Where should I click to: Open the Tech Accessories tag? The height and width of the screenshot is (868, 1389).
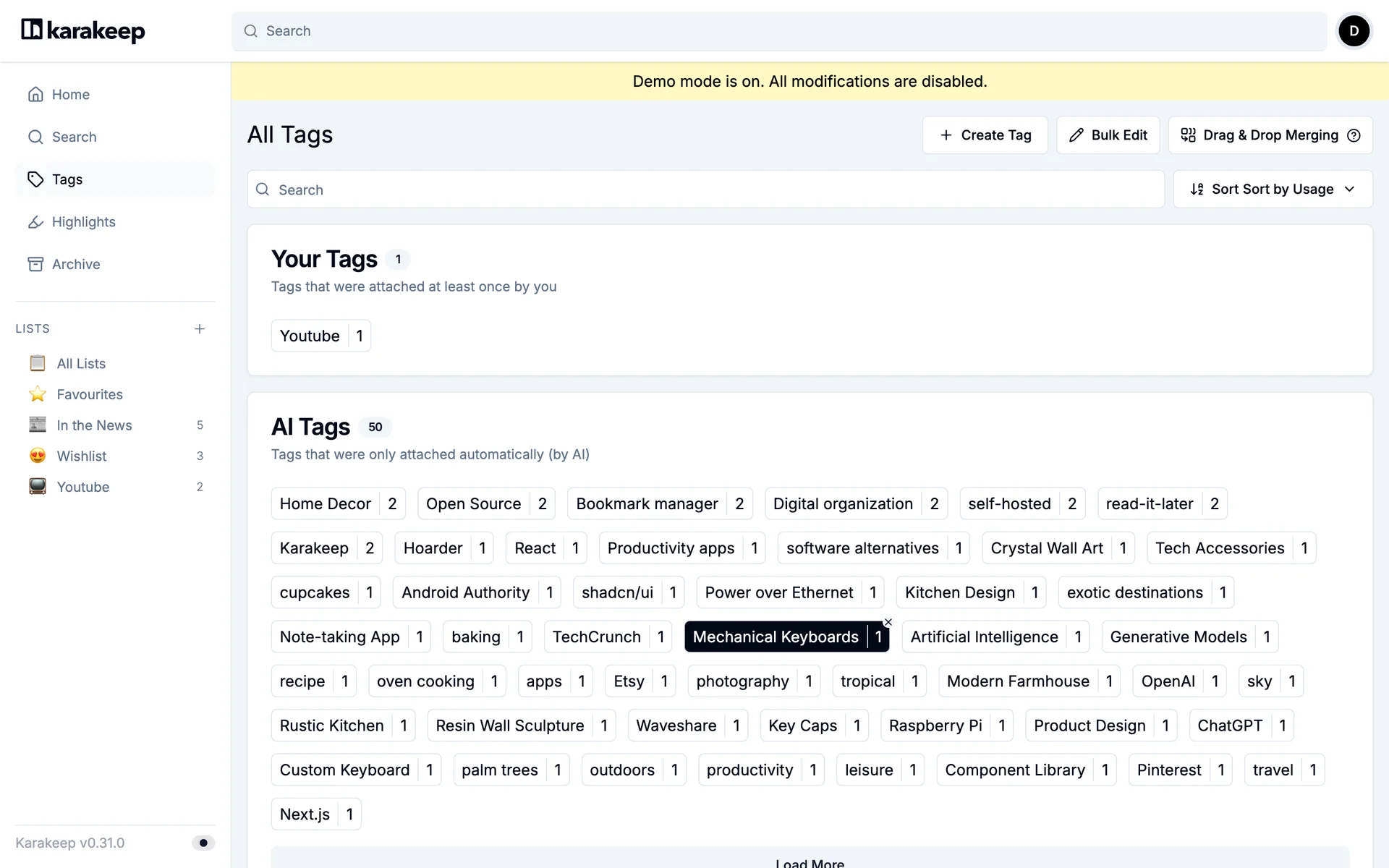click(x=1231, y=548)
